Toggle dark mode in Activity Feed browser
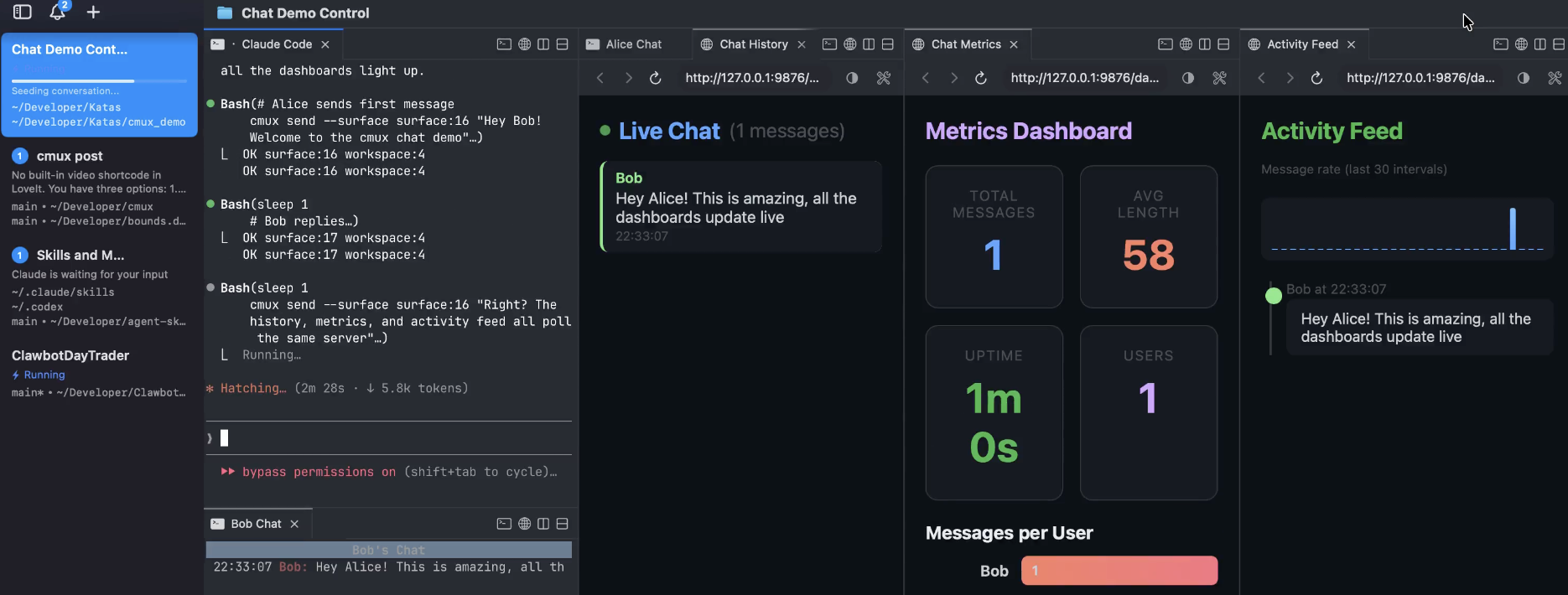 point(1524,78)
